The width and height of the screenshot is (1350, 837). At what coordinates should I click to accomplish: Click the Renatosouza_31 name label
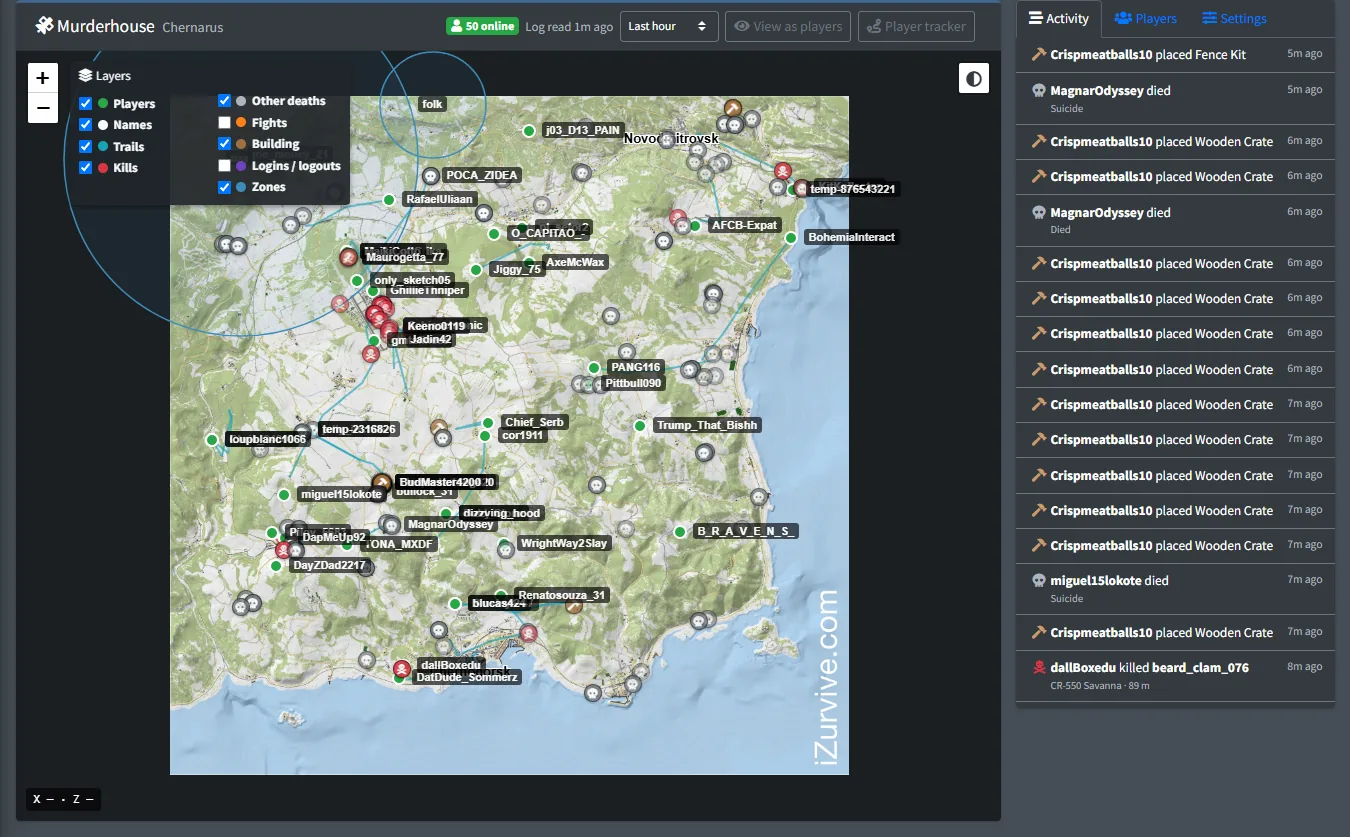point(561,595)
